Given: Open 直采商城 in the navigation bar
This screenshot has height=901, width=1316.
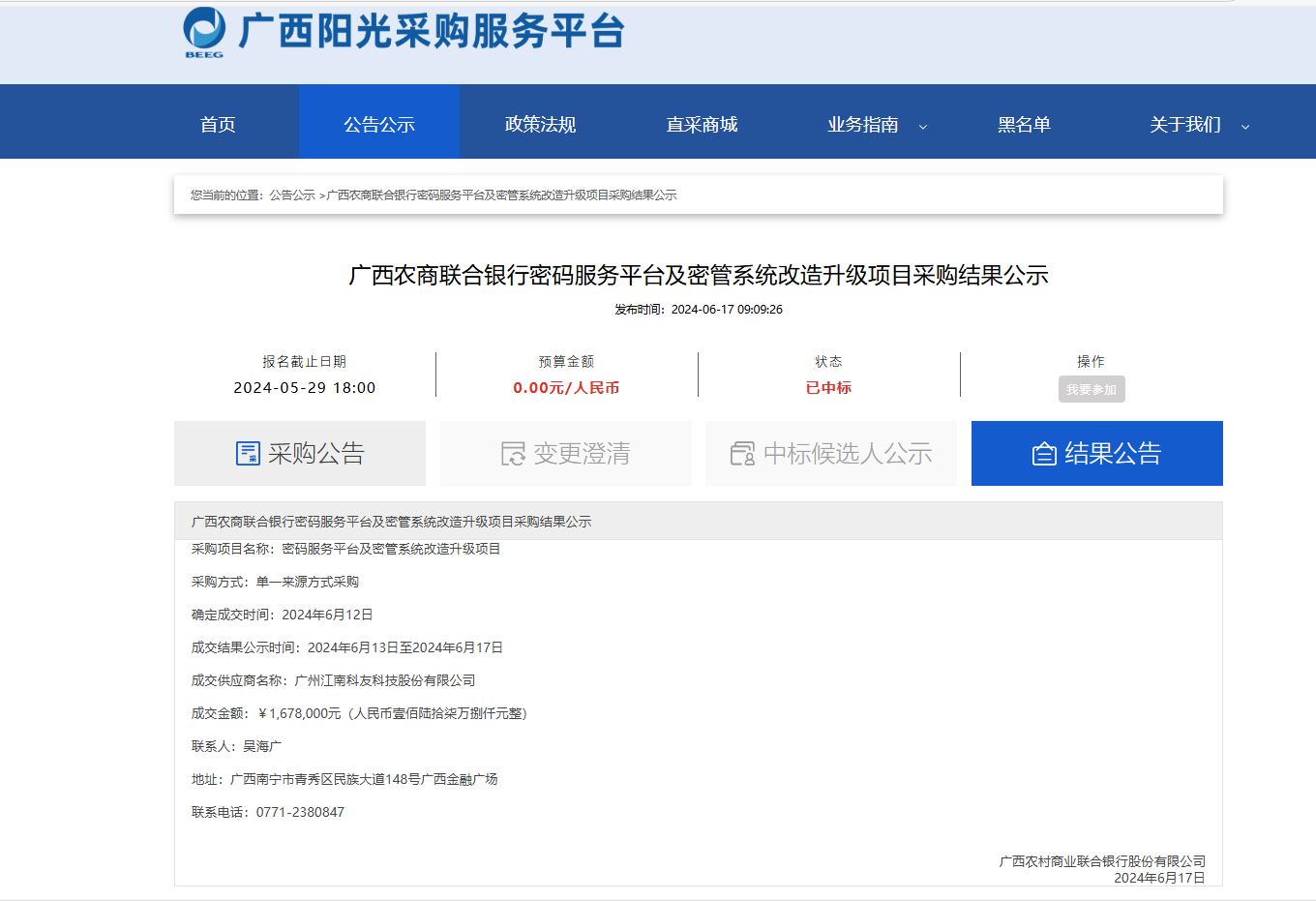Looking at the screenshot, I should click(702, 125).
